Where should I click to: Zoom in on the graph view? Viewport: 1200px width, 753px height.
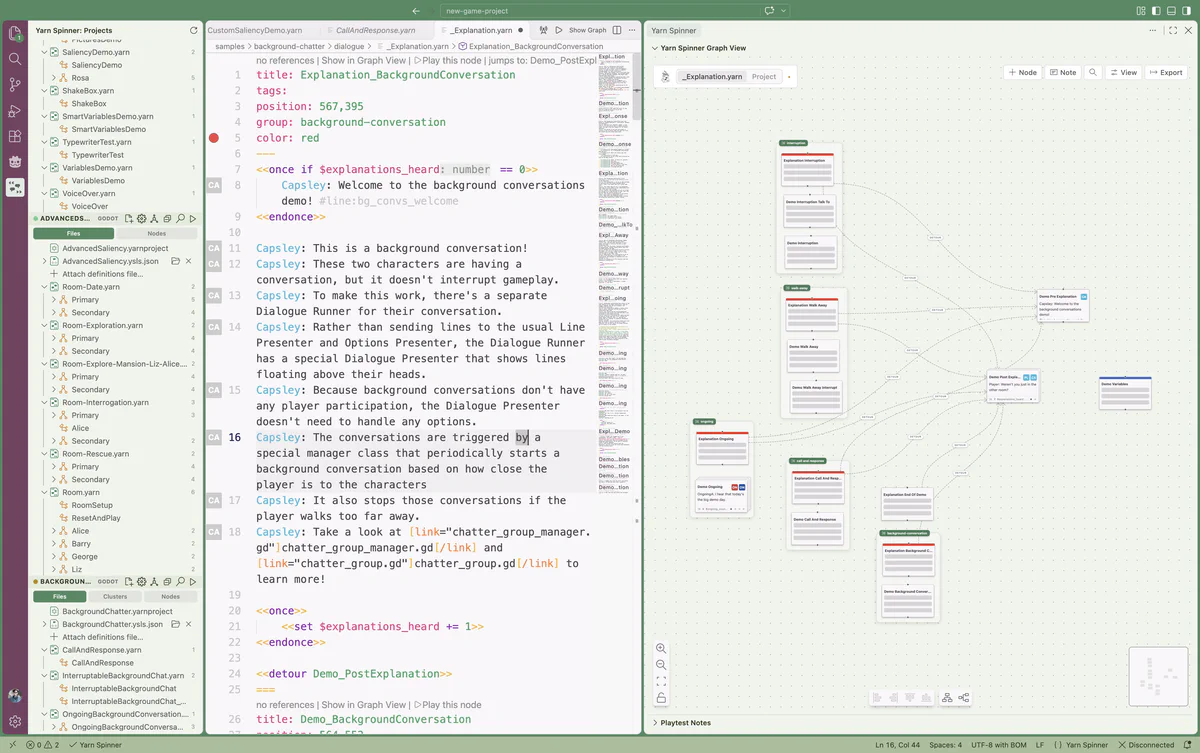[x=661, y=649]
